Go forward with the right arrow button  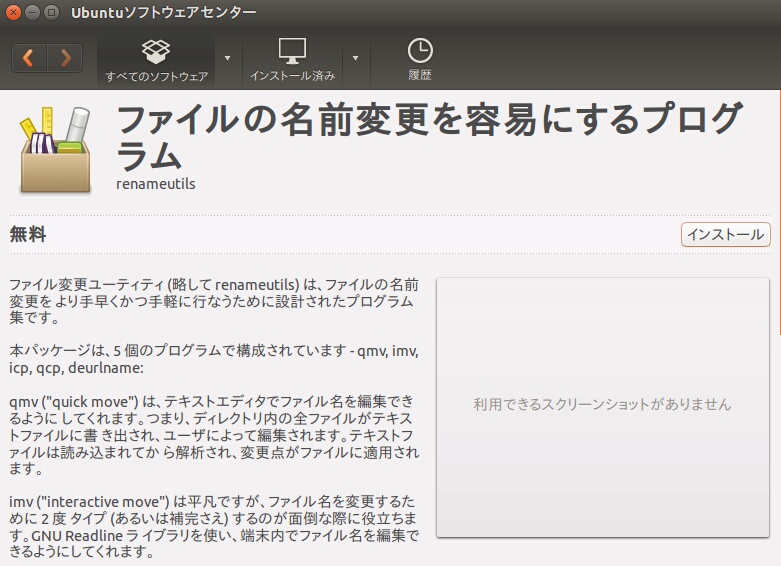(65, 58)
